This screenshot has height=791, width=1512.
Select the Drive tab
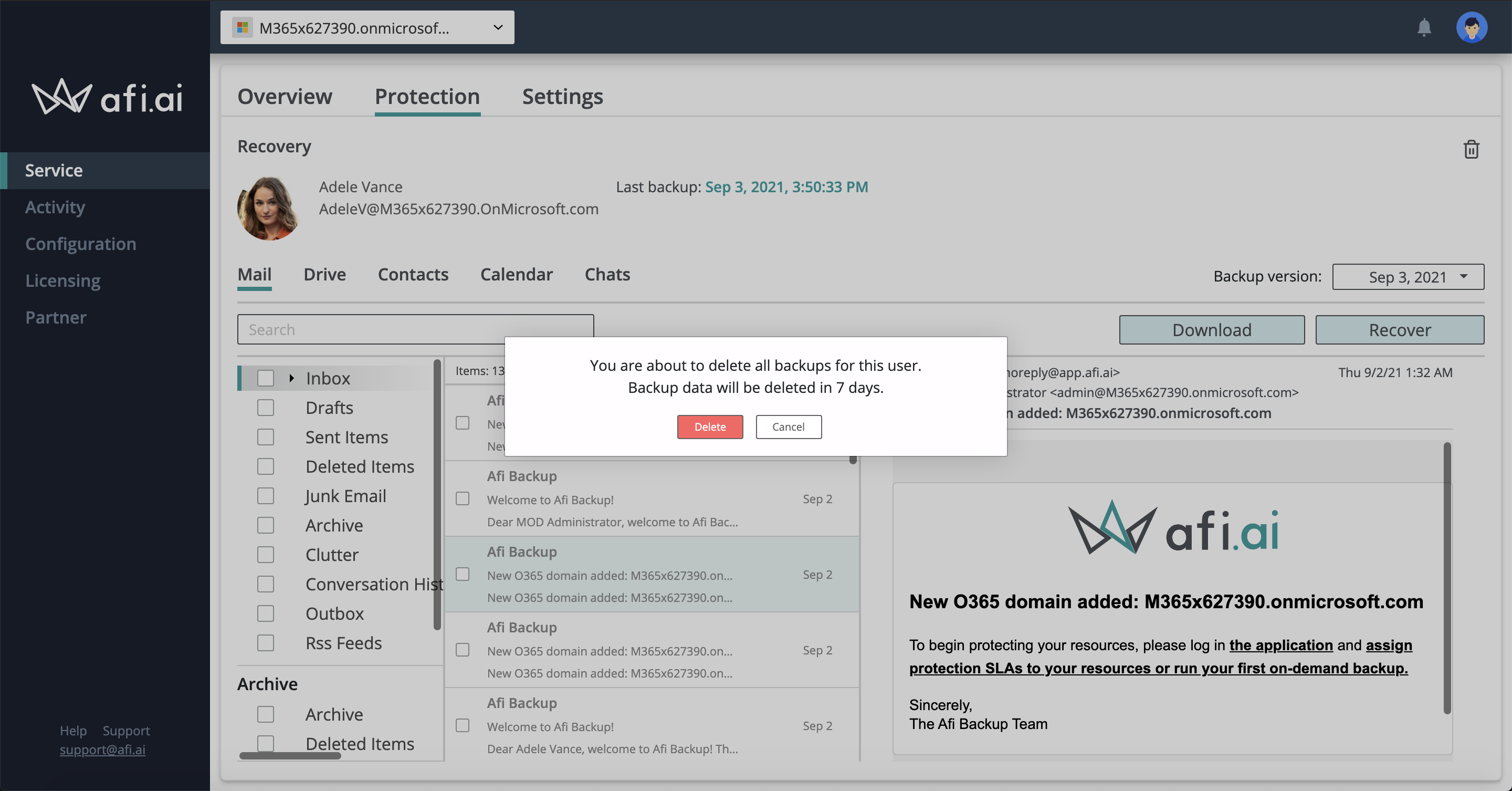(x=324, y=275)
